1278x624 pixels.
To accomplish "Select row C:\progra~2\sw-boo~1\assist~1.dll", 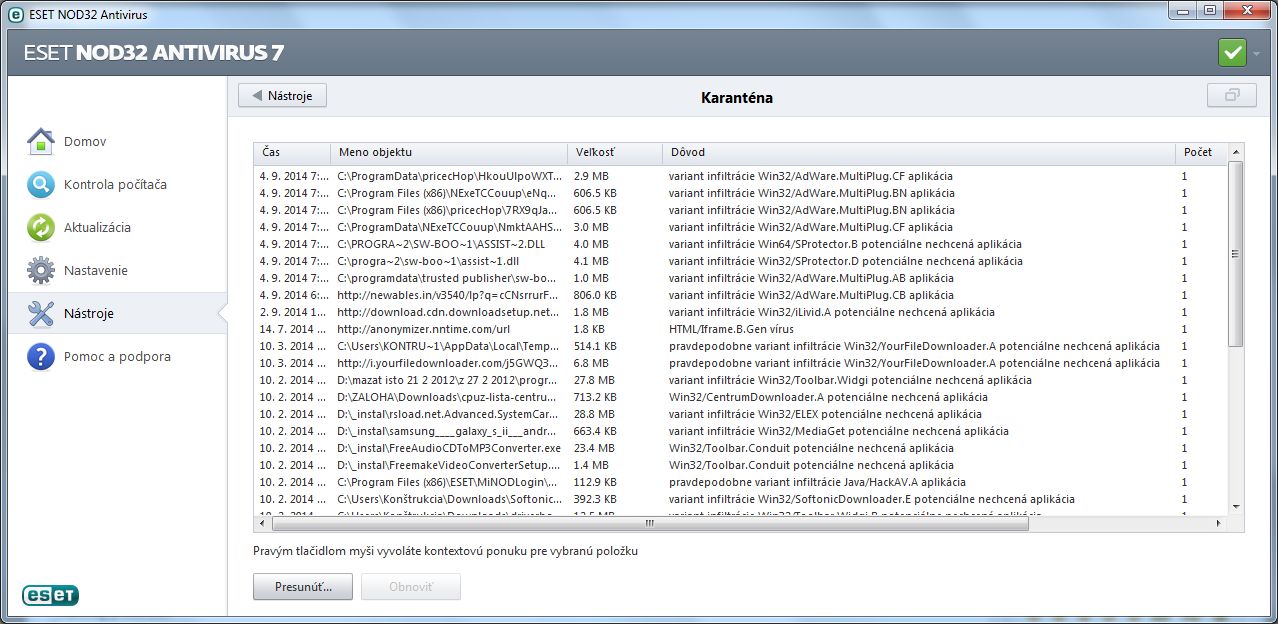I will [x=741, y=261].
